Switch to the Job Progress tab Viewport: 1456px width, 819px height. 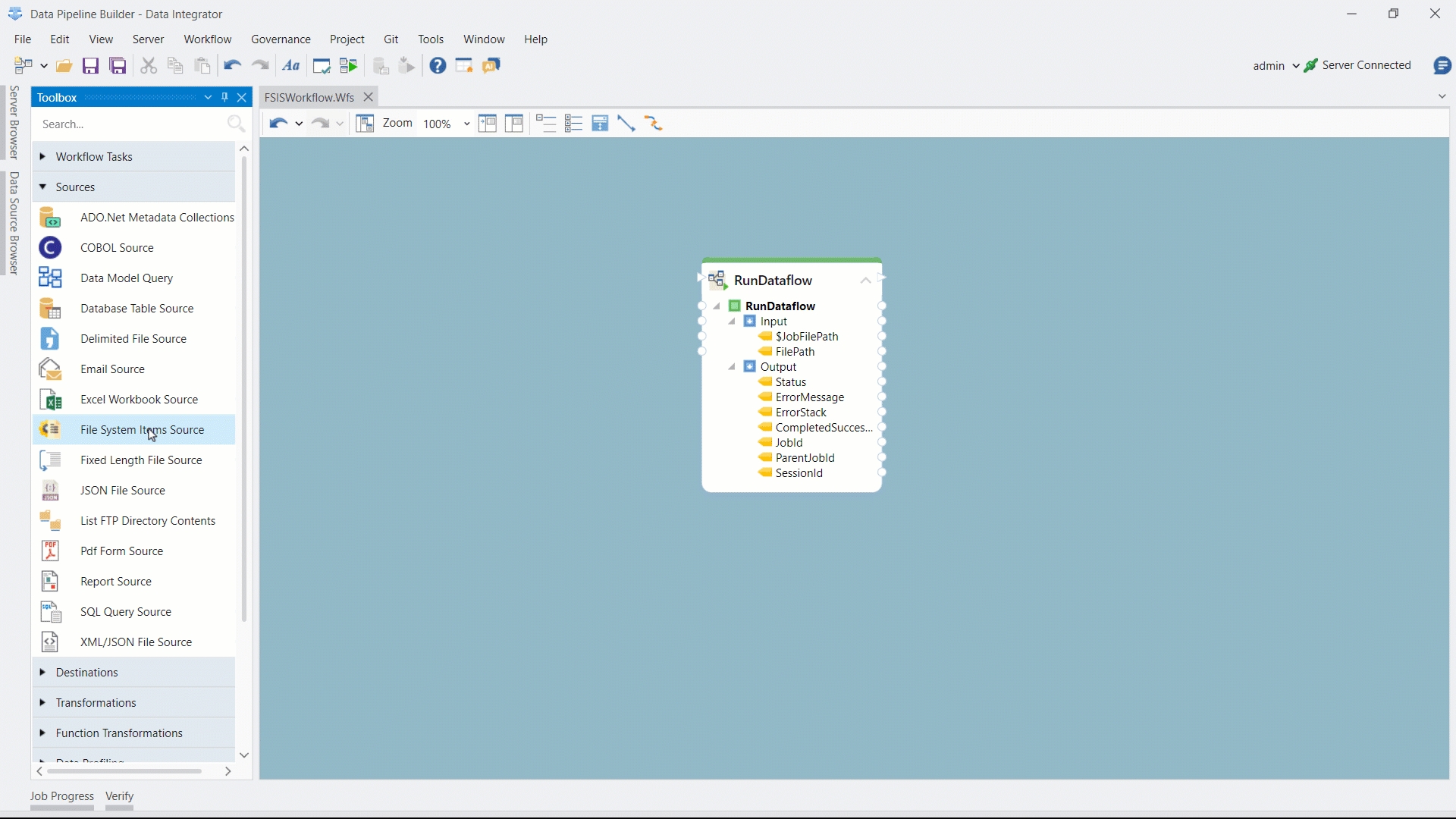point(62,796)
